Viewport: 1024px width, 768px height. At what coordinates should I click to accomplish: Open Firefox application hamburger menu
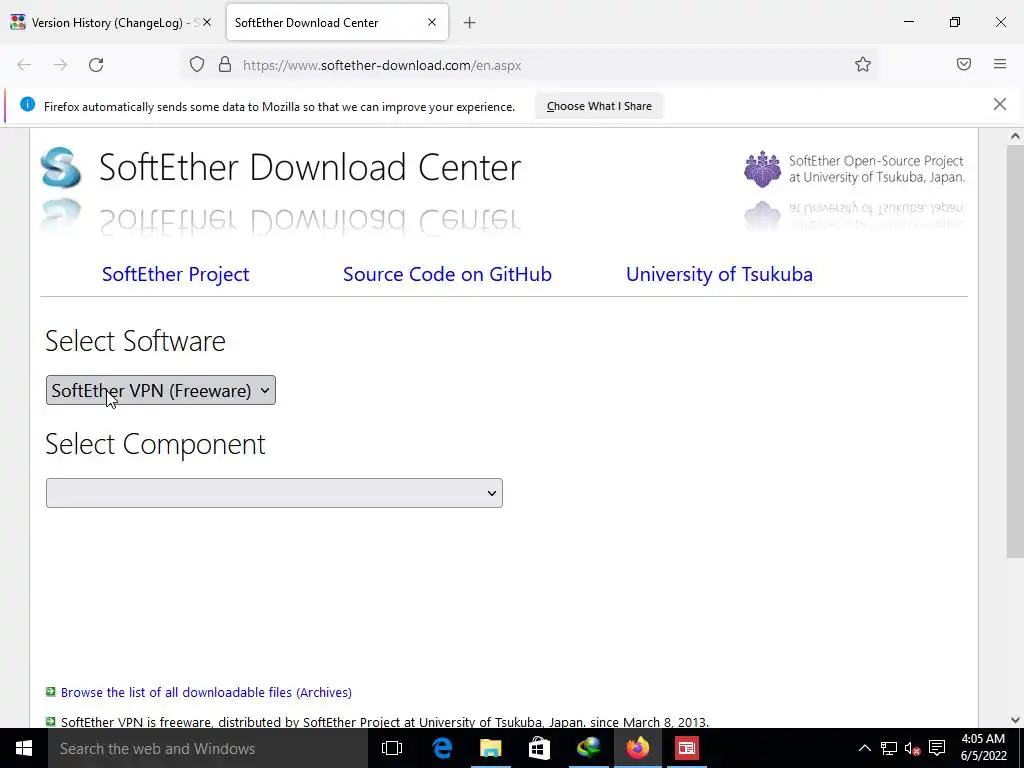click(1000, 64)
